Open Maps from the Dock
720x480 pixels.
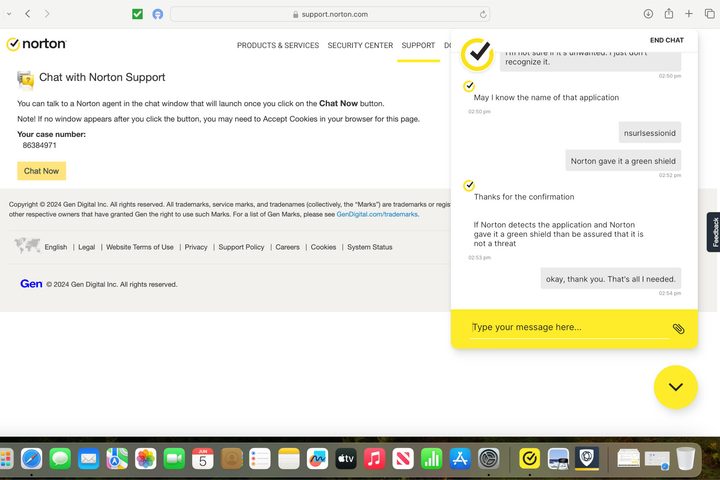tap(117, 458)
